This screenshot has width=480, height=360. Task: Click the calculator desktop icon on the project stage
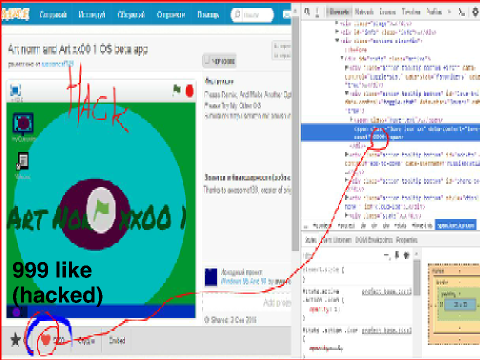(23, 161)
